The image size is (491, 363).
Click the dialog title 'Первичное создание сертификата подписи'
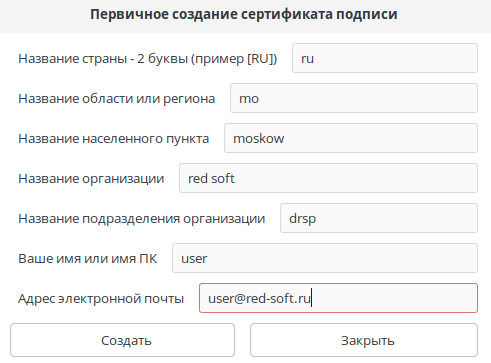pyautogui.click(x=244, y=14)
